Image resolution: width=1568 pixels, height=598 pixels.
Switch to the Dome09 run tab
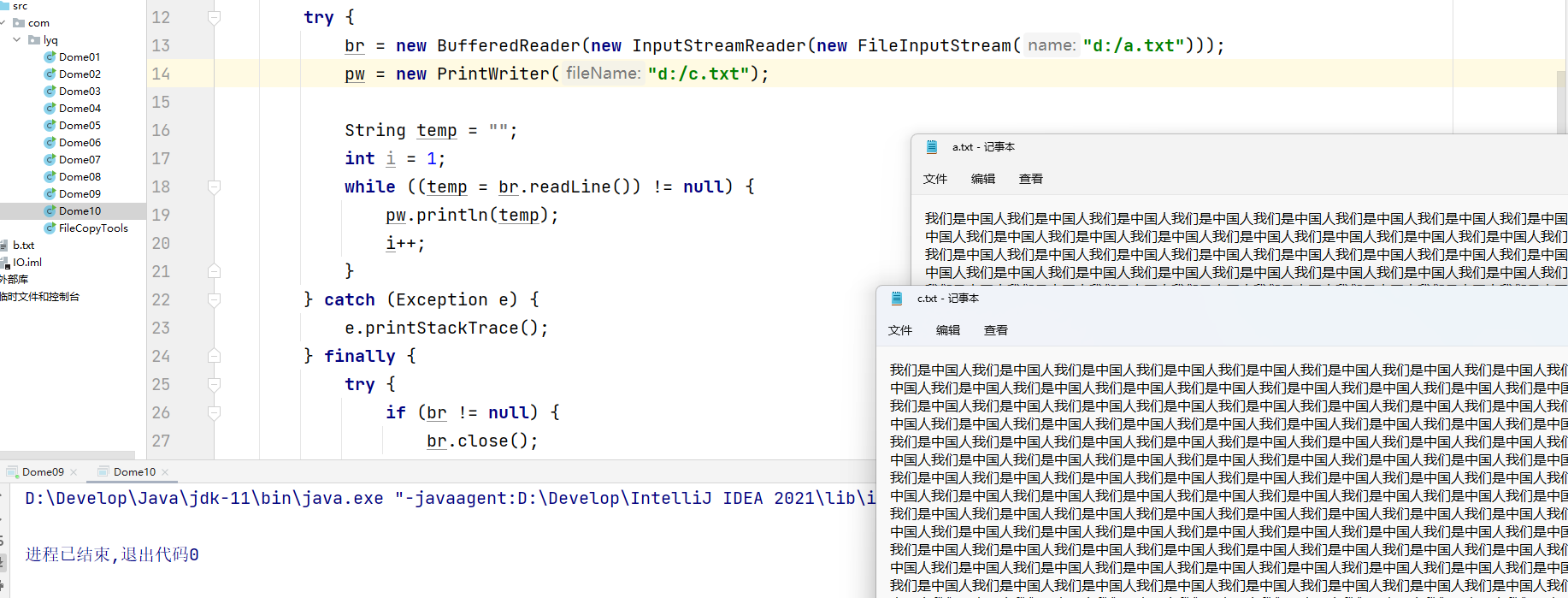43,472
